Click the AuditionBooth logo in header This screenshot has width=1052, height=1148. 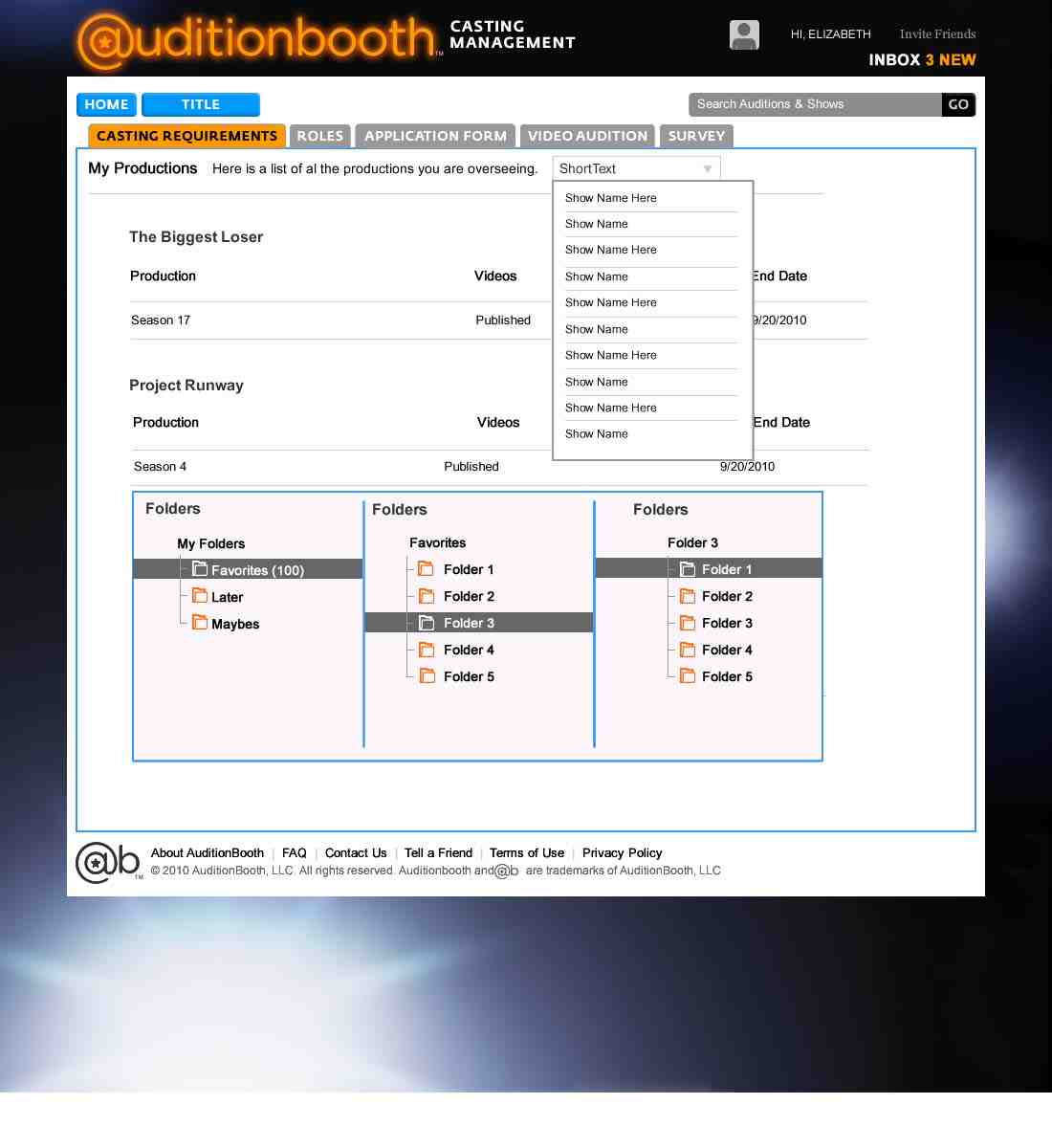pyautogui.click(x=258, y=40)
